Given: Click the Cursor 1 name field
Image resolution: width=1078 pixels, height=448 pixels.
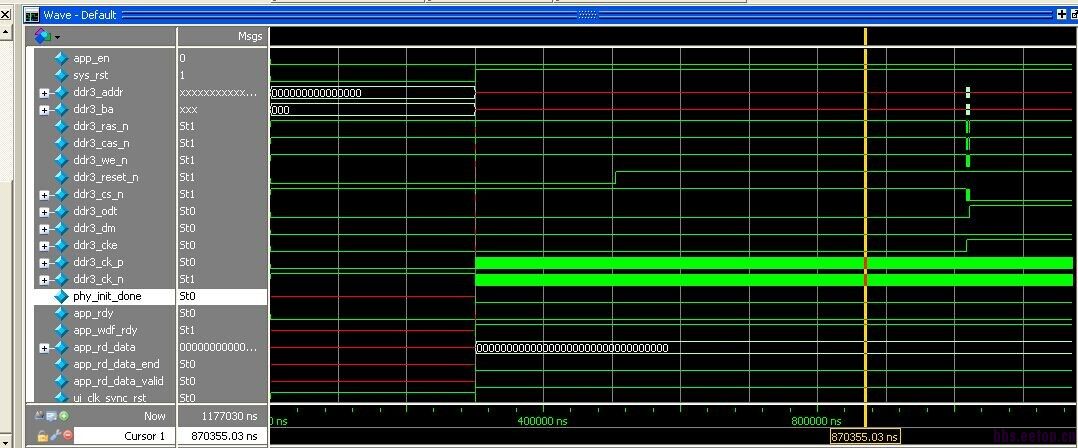Looking at the screenshot, I should point(122,436).
